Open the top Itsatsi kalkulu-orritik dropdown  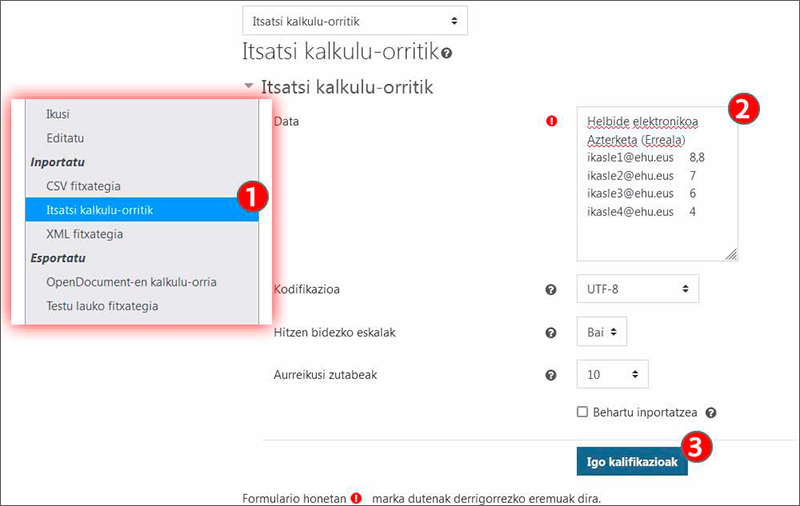pos(355,20)
